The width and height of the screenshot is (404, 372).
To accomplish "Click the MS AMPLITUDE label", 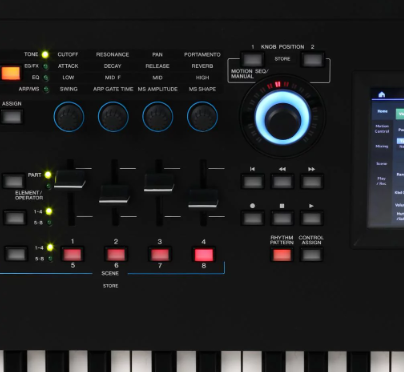I will click(158, 89).
